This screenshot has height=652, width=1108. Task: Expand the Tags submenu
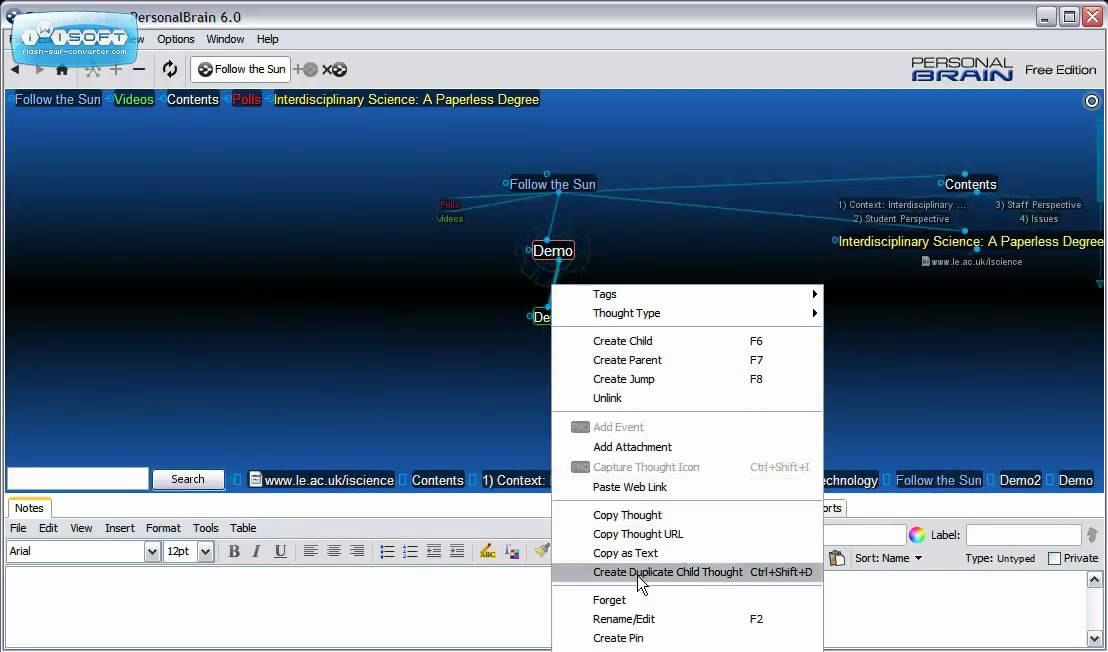tap(687, 294)
